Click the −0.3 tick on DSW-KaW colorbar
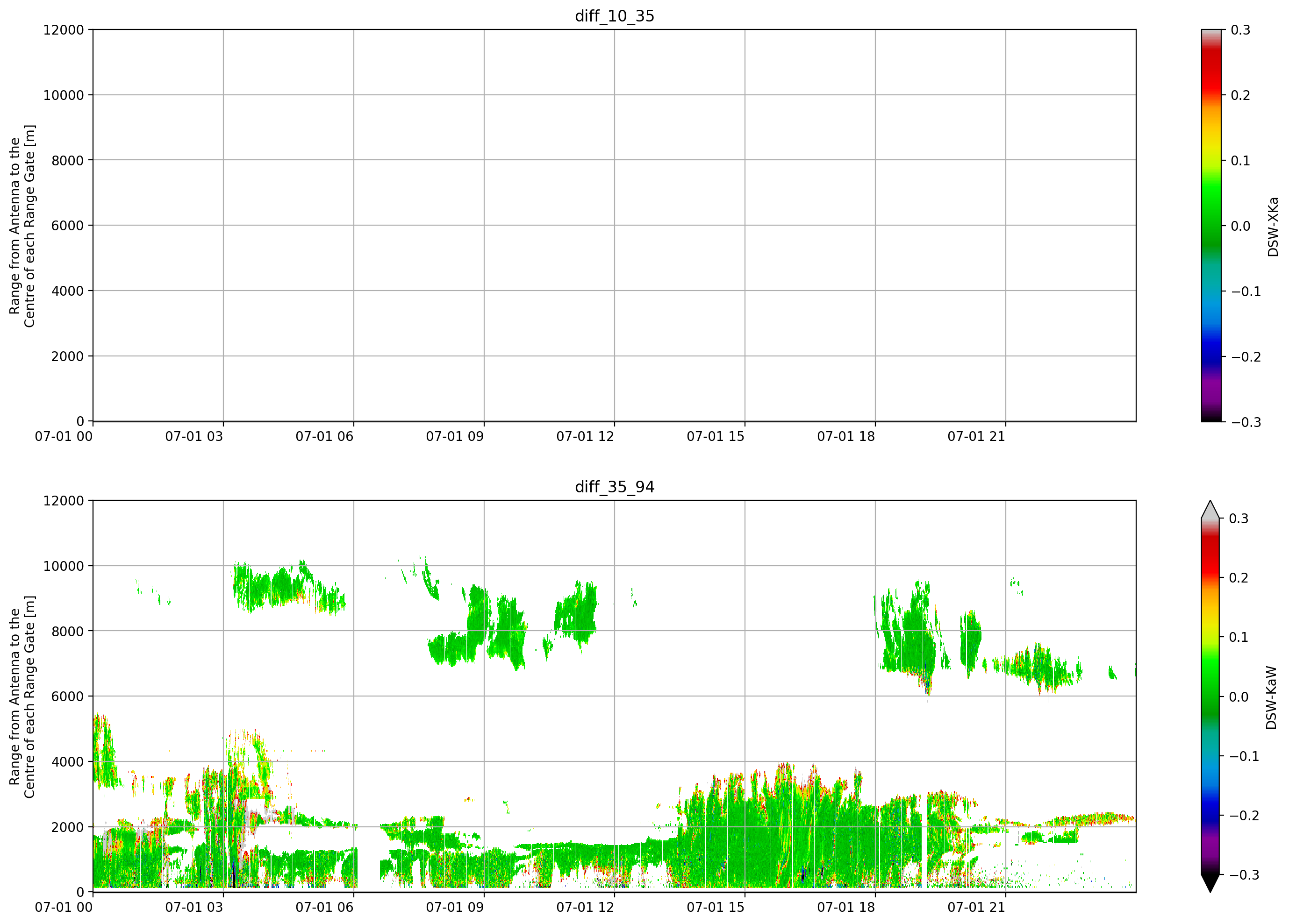Screen dimensions: 1289x924 point(1244,874)
